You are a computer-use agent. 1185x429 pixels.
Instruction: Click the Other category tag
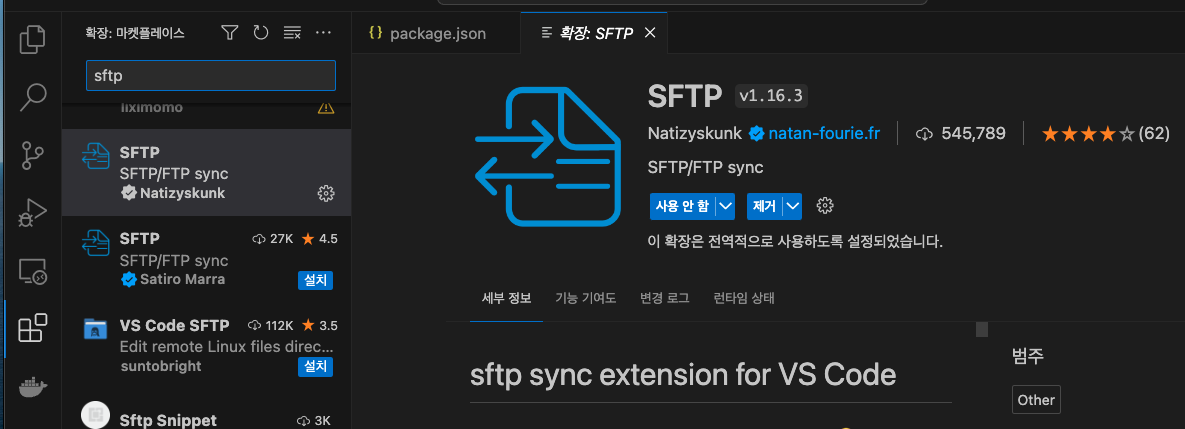[1035, 400]
